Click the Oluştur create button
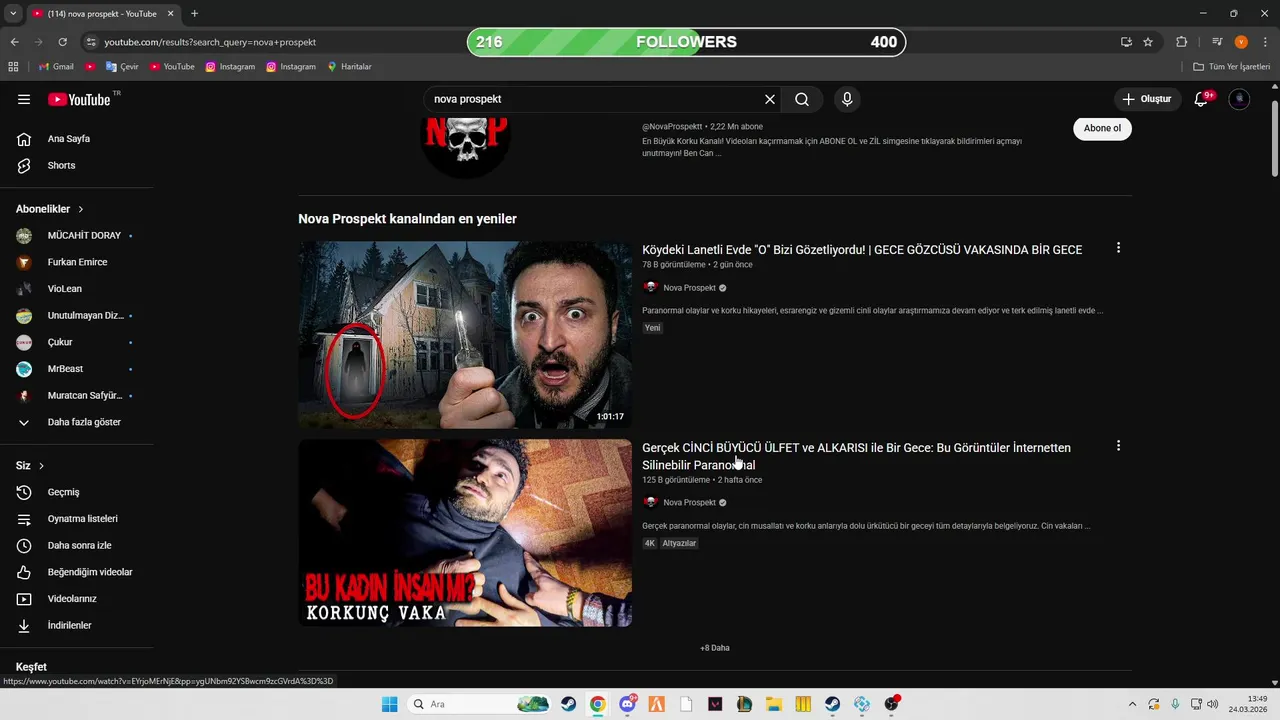This screenshot has height=720, width=1280. [1146, 99]
